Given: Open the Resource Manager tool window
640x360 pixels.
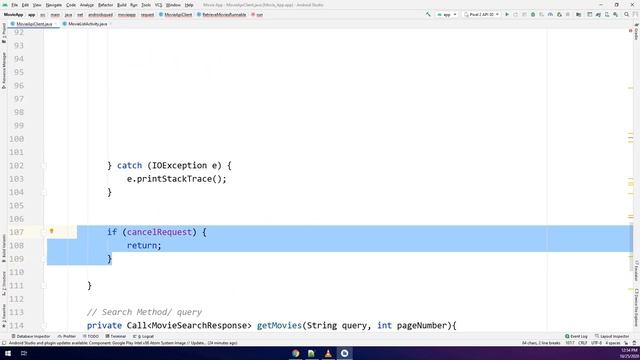Looking at the screenshot, I should 4,70.
